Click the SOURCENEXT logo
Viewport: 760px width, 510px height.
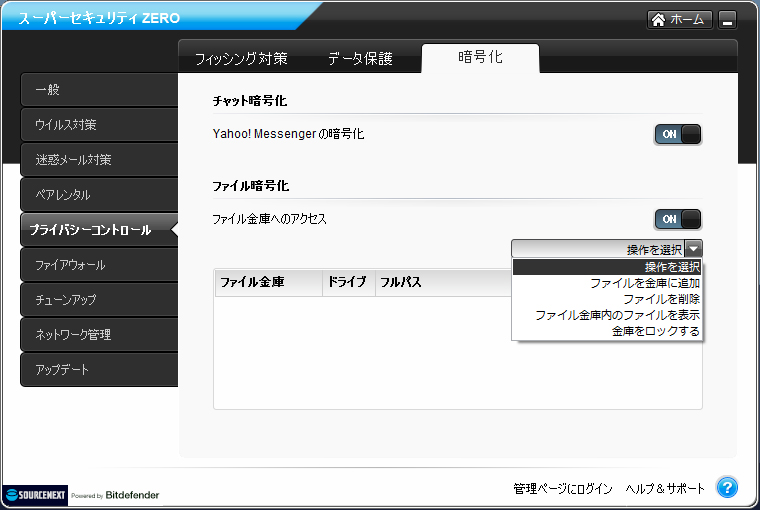pyautogui.click(x=36, y=495)
